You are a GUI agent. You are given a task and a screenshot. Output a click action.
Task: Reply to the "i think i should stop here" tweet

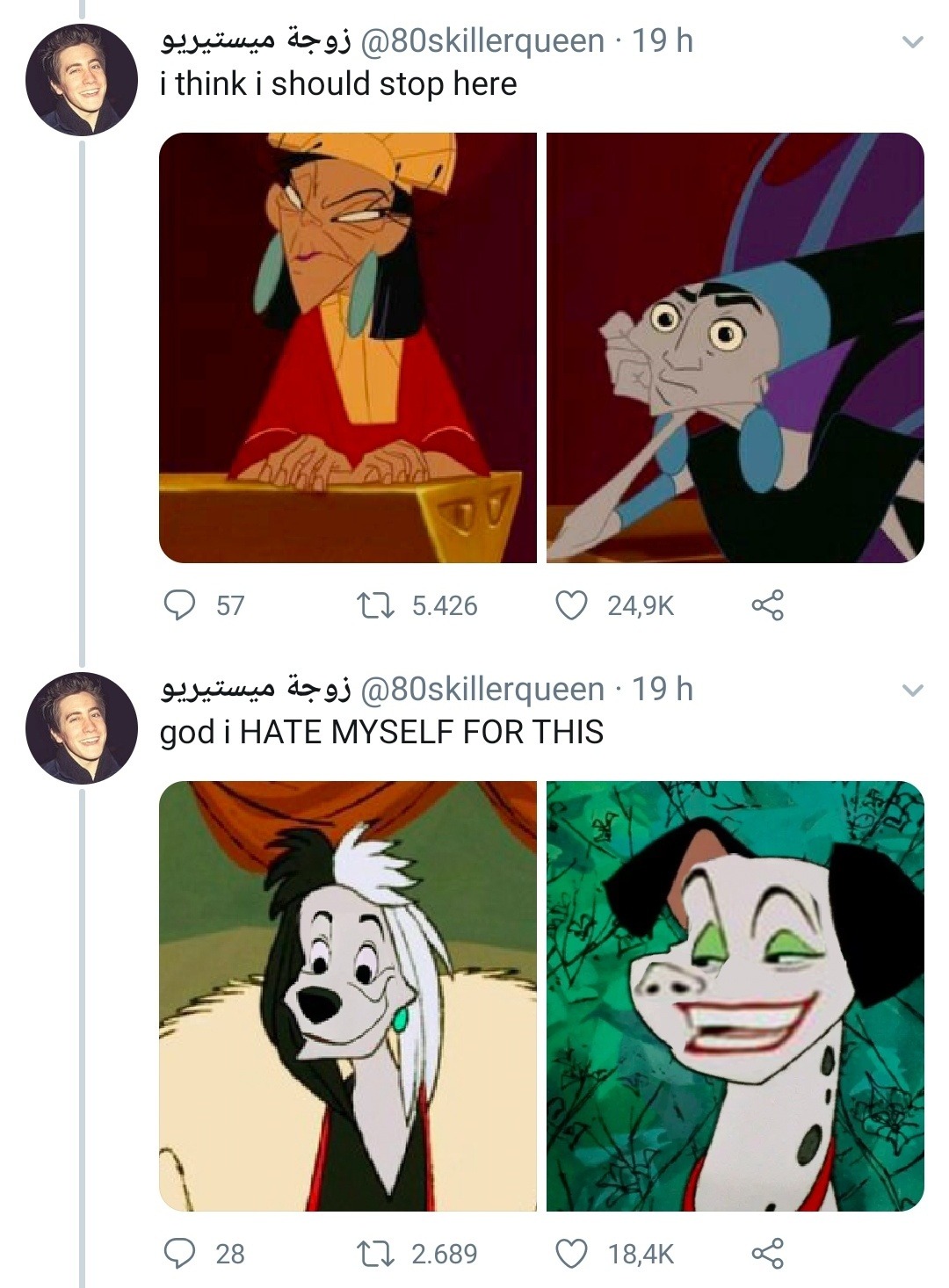(180, 605)
